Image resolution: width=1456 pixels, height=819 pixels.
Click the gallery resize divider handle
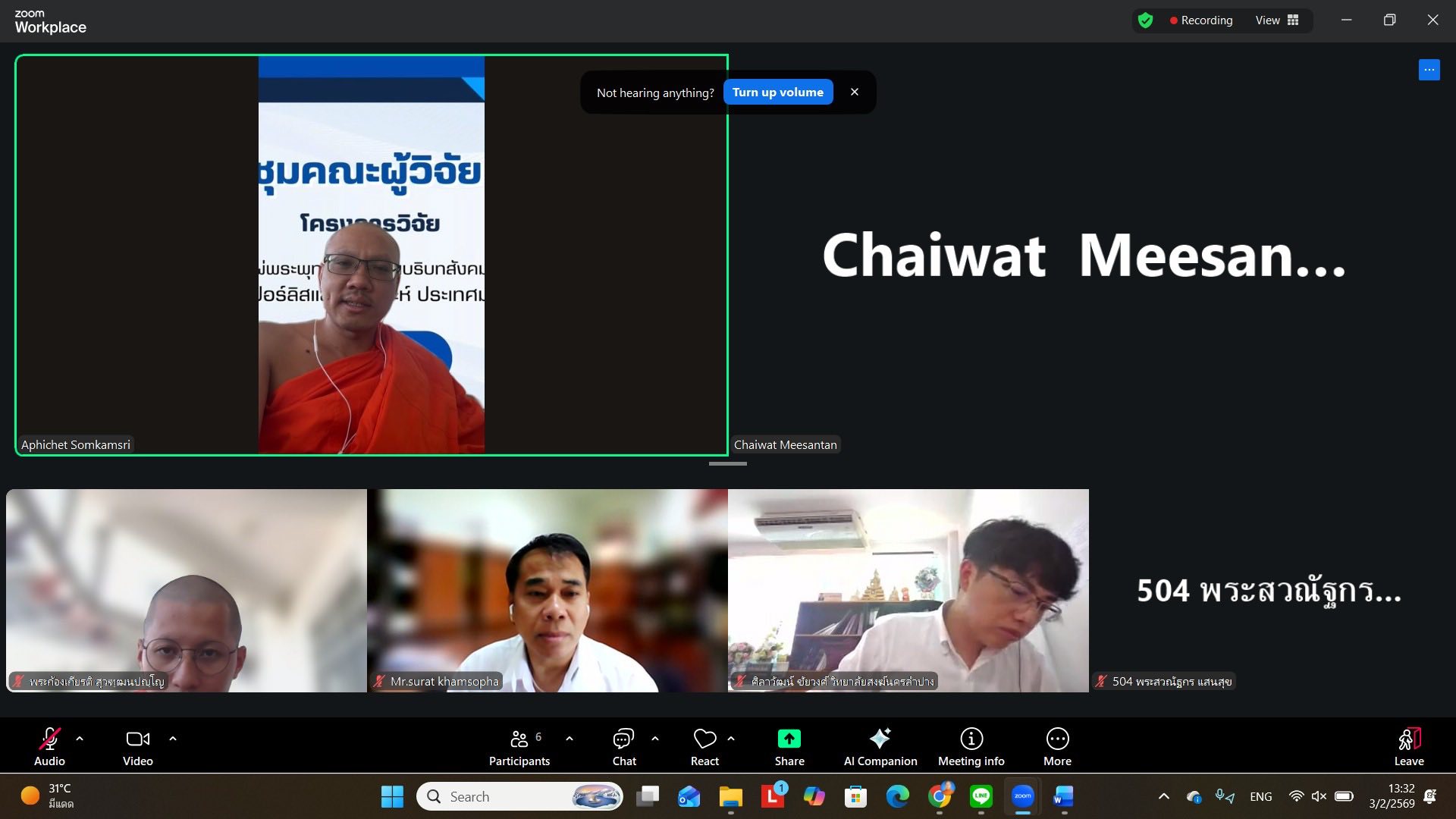coord(727,463)
